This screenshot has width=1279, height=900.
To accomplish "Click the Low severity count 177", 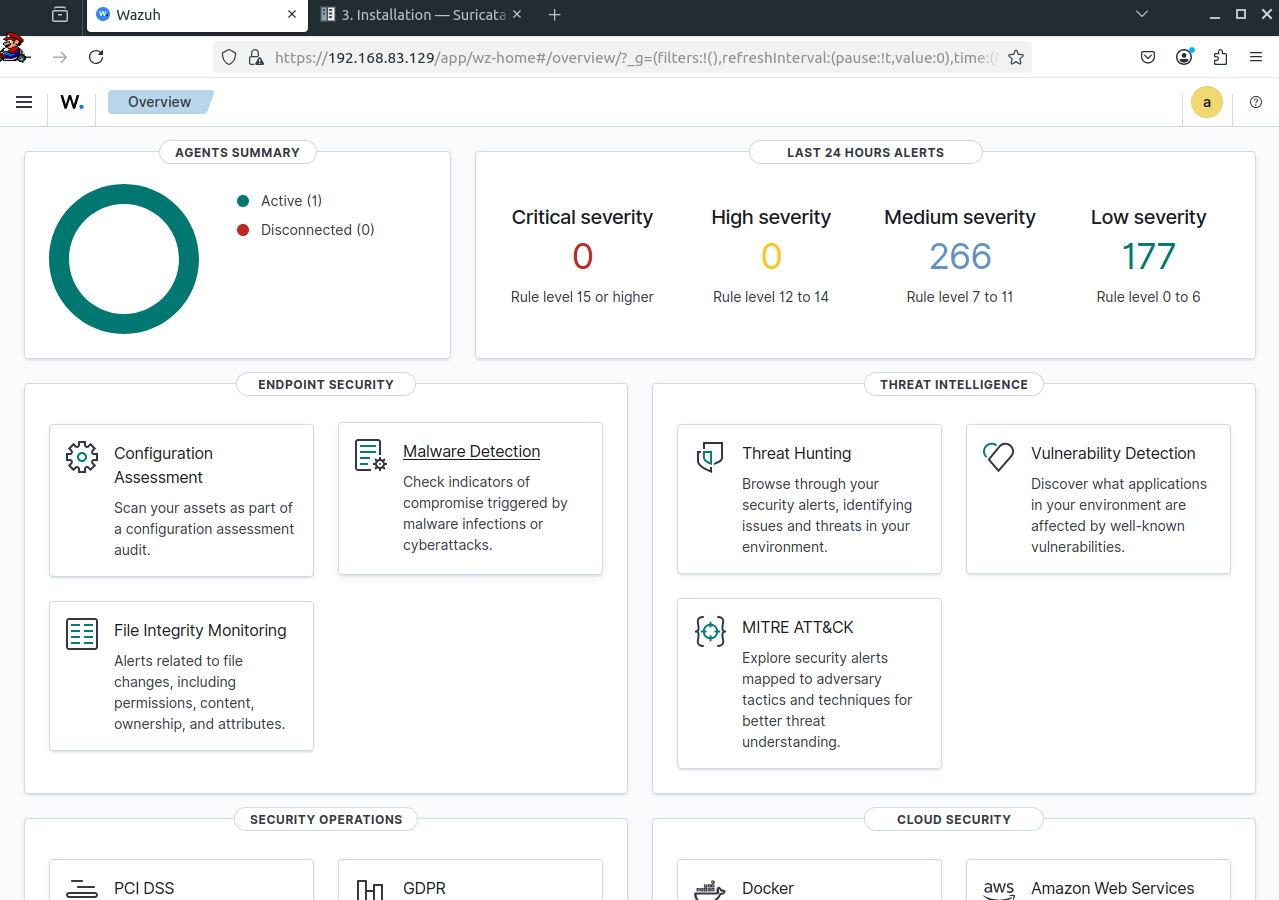I will tap(1149, 257).
